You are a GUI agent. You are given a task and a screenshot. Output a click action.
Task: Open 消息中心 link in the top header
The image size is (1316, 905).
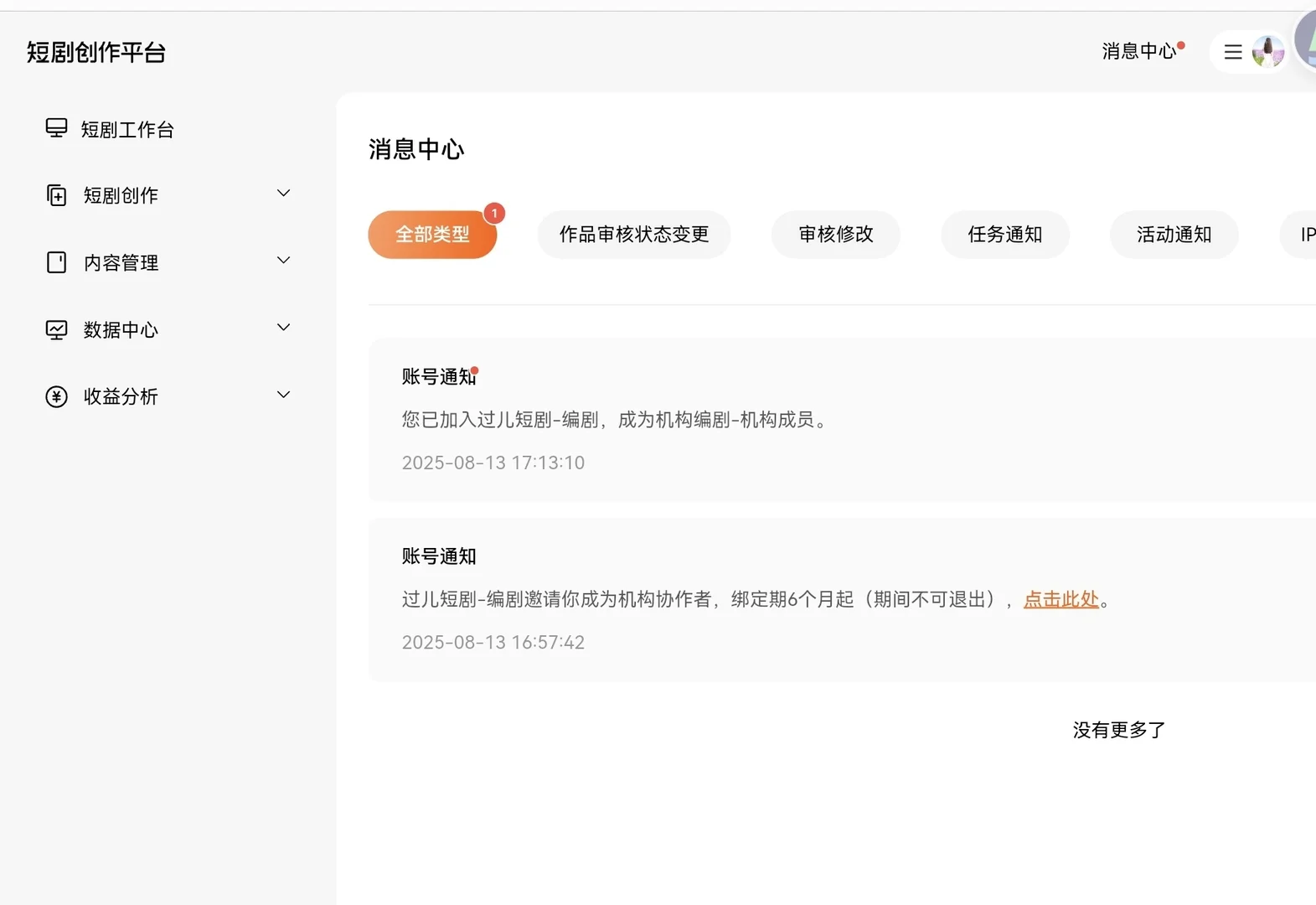[x=1139, y=52]
